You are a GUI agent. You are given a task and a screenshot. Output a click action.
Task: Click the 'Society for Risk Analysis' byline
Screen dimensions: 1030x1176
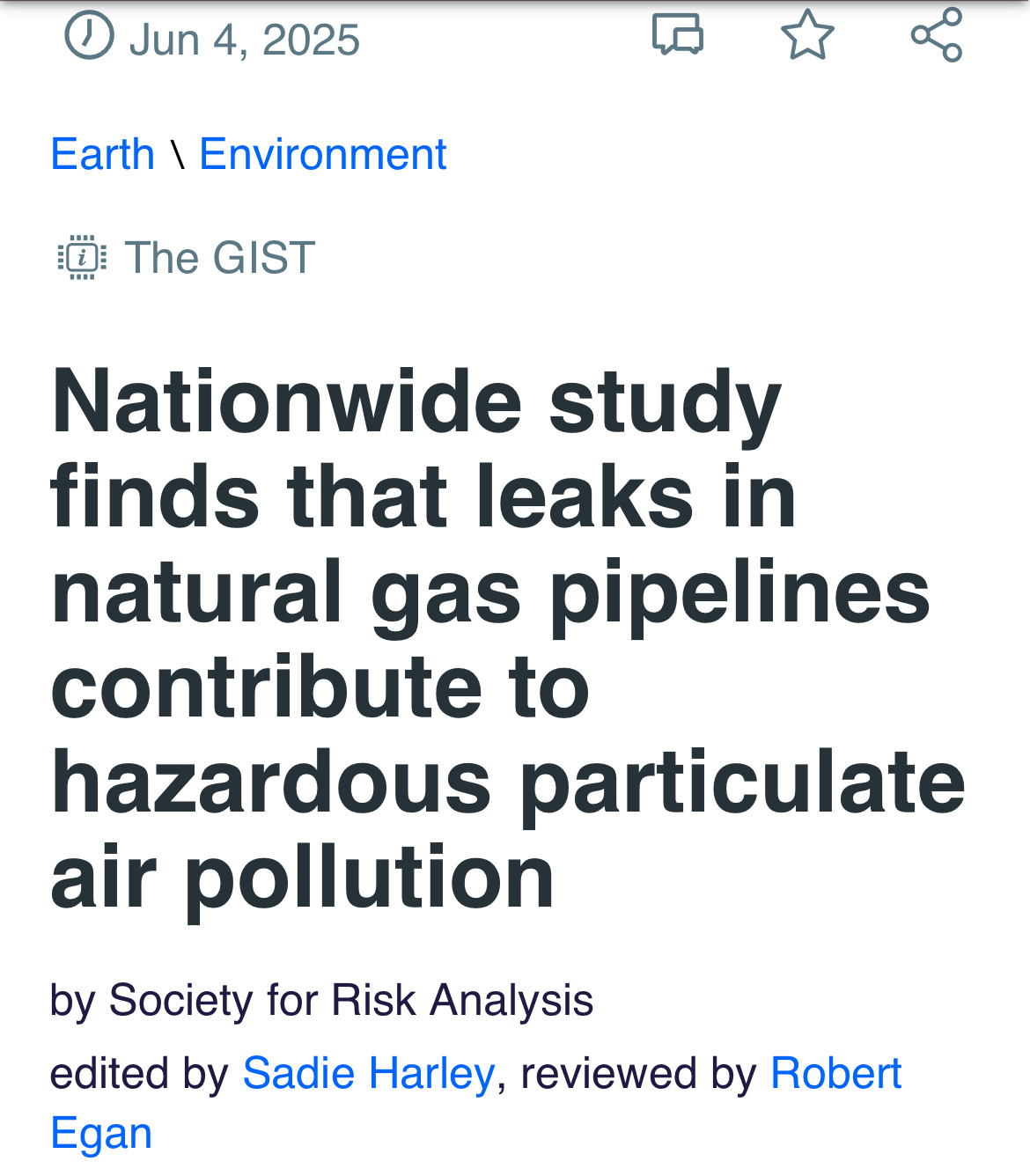(x=351, y=1001)
